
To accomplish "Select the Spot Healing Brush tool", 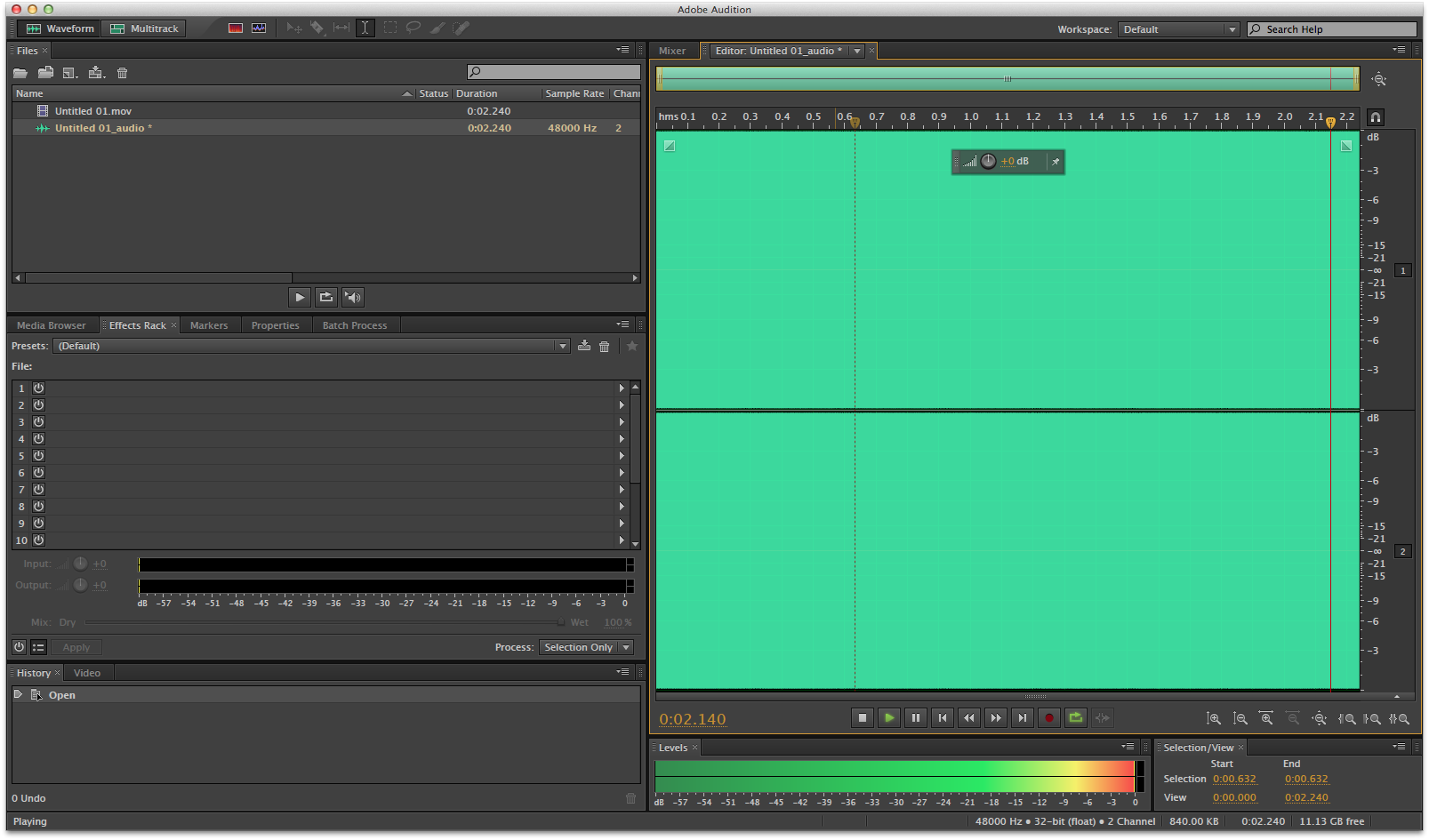I will (461, 28).
